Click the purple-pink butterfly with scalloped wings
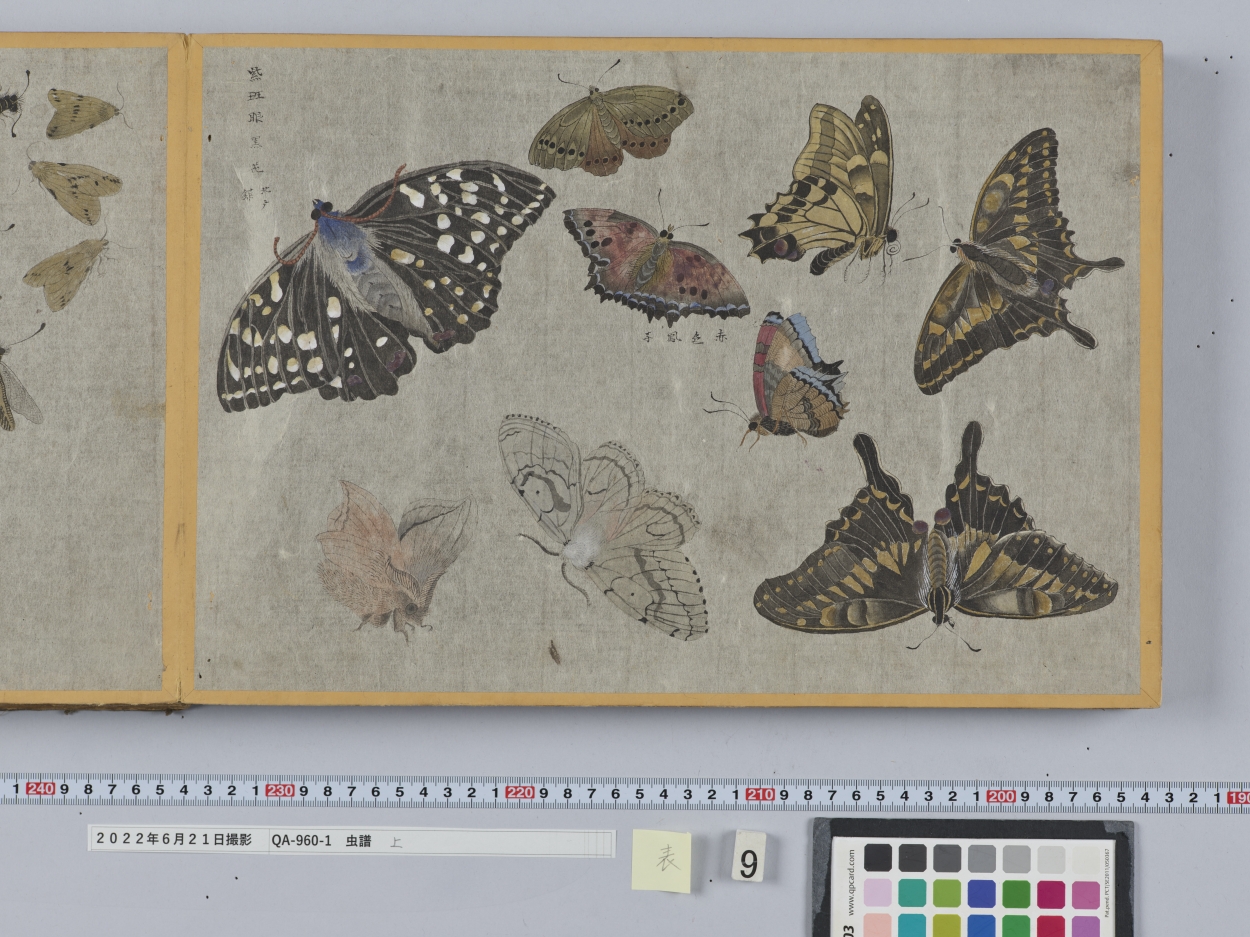The width and height of the screenshot is (1250, 937). (x=655, y=262)
